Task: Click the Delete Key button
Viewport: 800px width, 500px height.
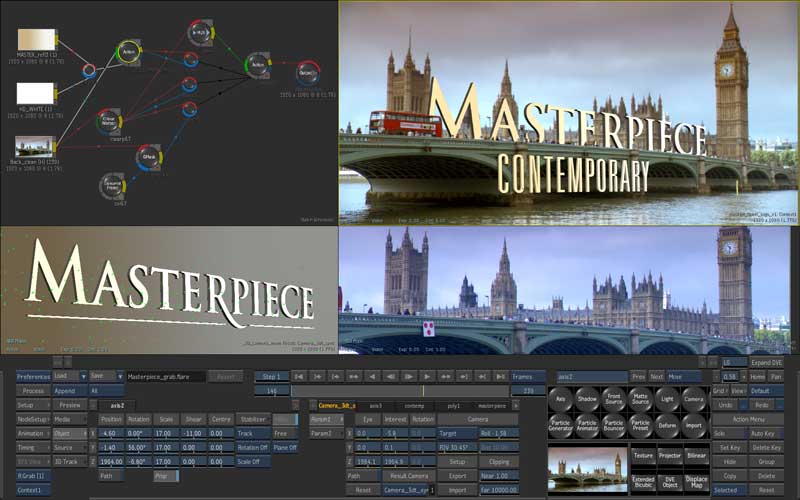Action: pos(766,447)
